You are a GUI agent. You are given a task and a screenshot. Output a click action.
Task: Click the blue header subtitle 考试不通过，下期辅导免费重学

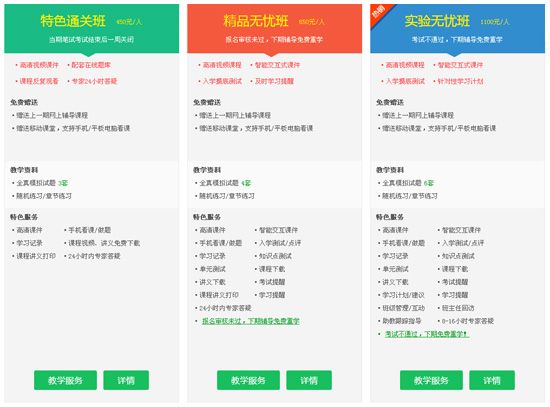[457, 40]
